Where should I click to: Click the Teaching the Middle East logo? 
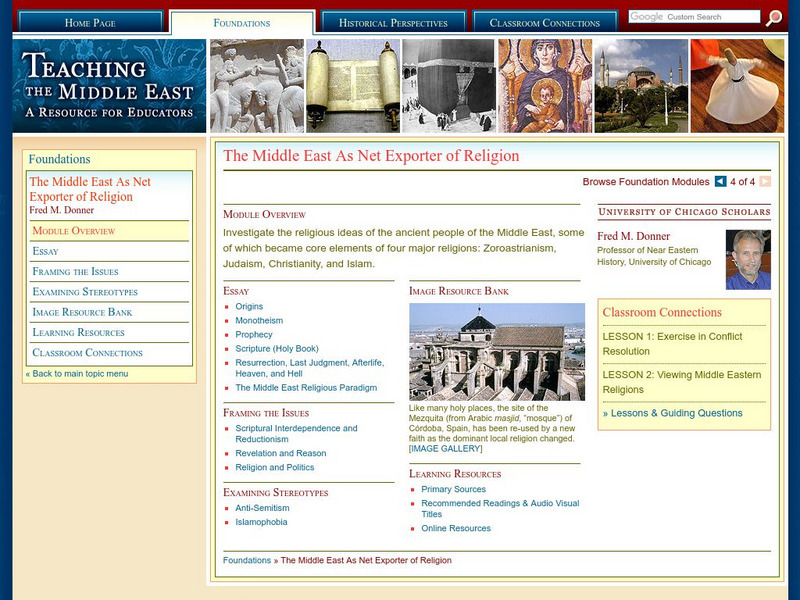[109, 86]
